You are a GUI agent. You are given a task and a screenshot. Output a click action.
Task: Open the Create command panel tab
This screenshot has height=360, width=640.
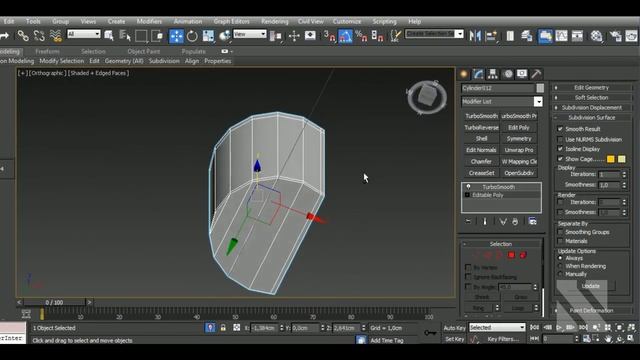coord(464,74)
